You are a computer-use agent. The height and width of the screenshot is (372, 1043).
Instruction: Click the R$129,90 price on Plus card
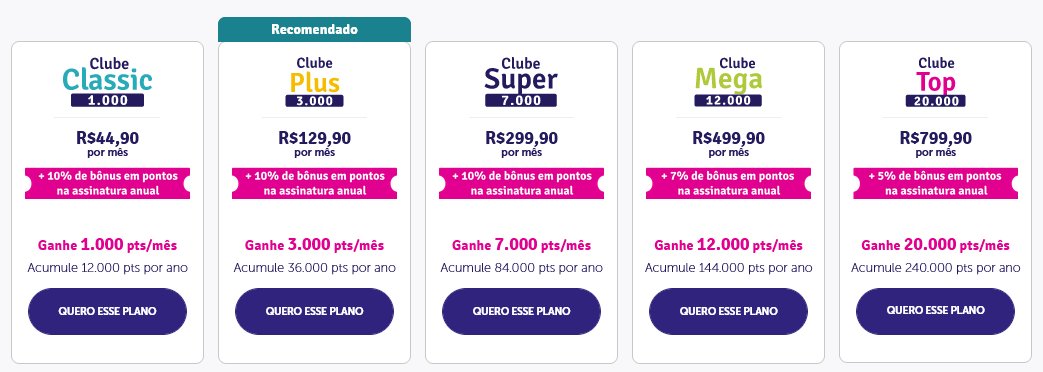[315, 138]
